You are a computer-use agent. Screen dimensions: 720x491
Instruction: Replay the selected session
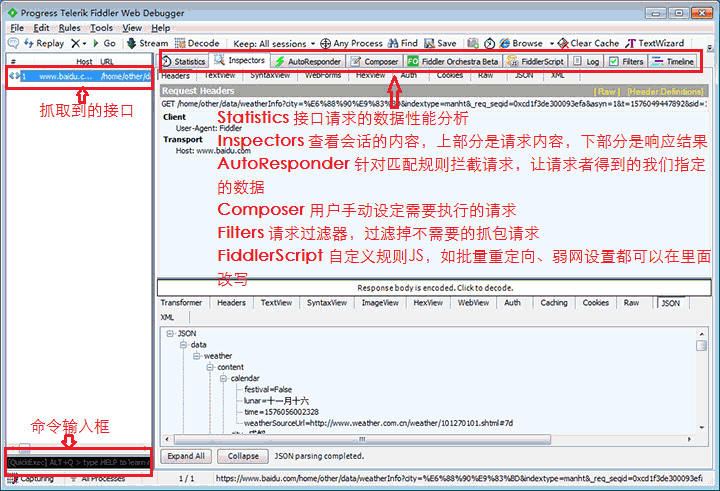pos(44,43)
